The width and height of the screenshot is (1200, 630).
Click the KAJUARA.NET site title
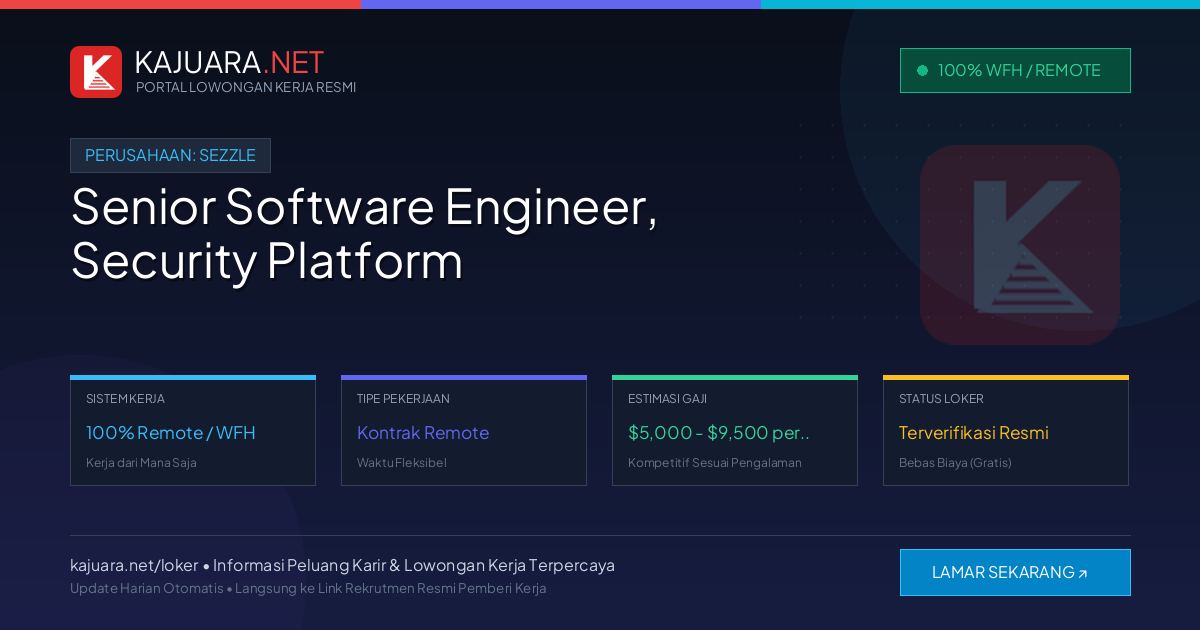229,62
